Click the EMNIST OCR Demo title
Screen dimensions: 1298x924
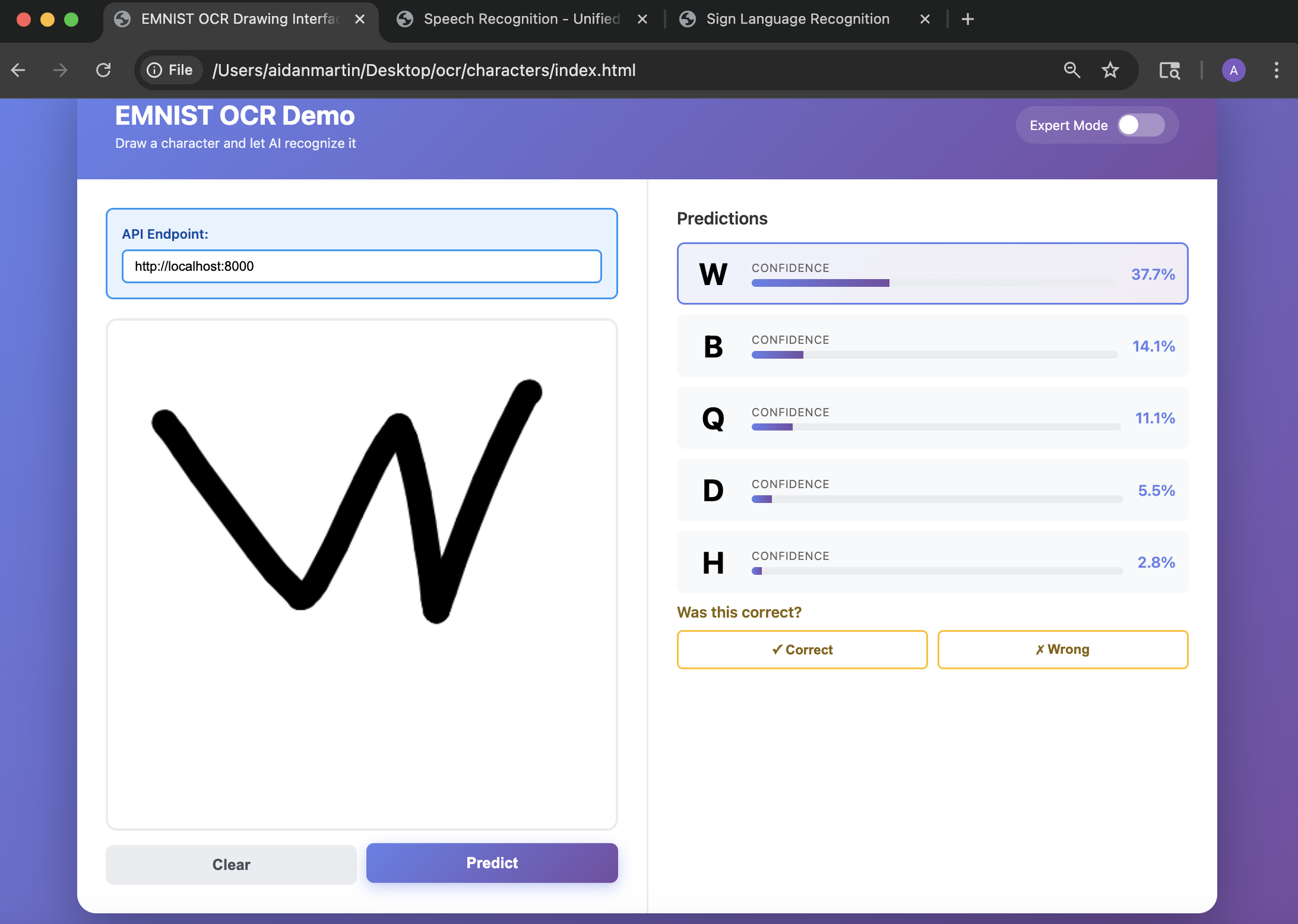pos(235,116)
